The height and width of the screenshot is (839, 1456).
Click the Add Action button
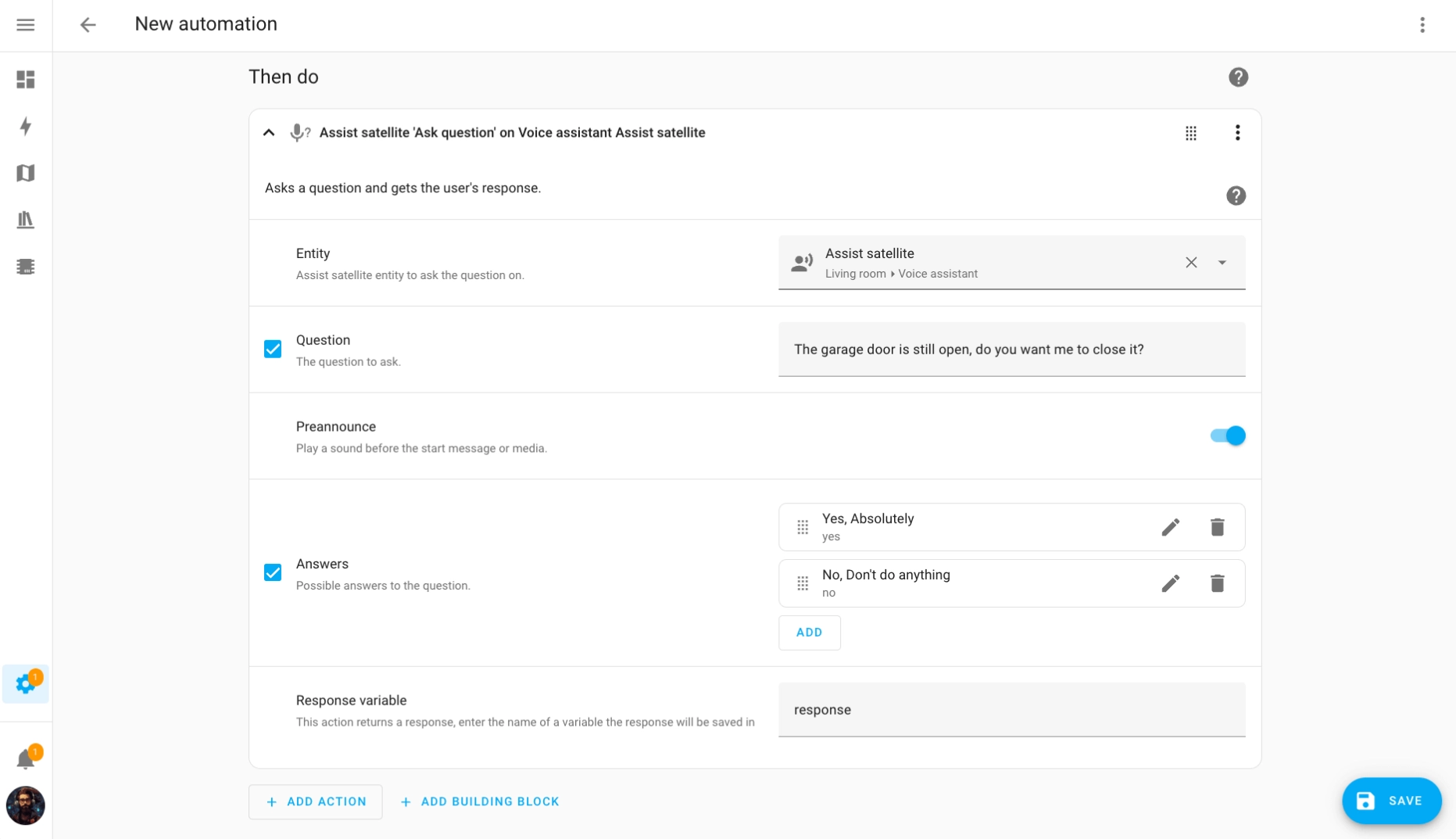tap(316, 801)
